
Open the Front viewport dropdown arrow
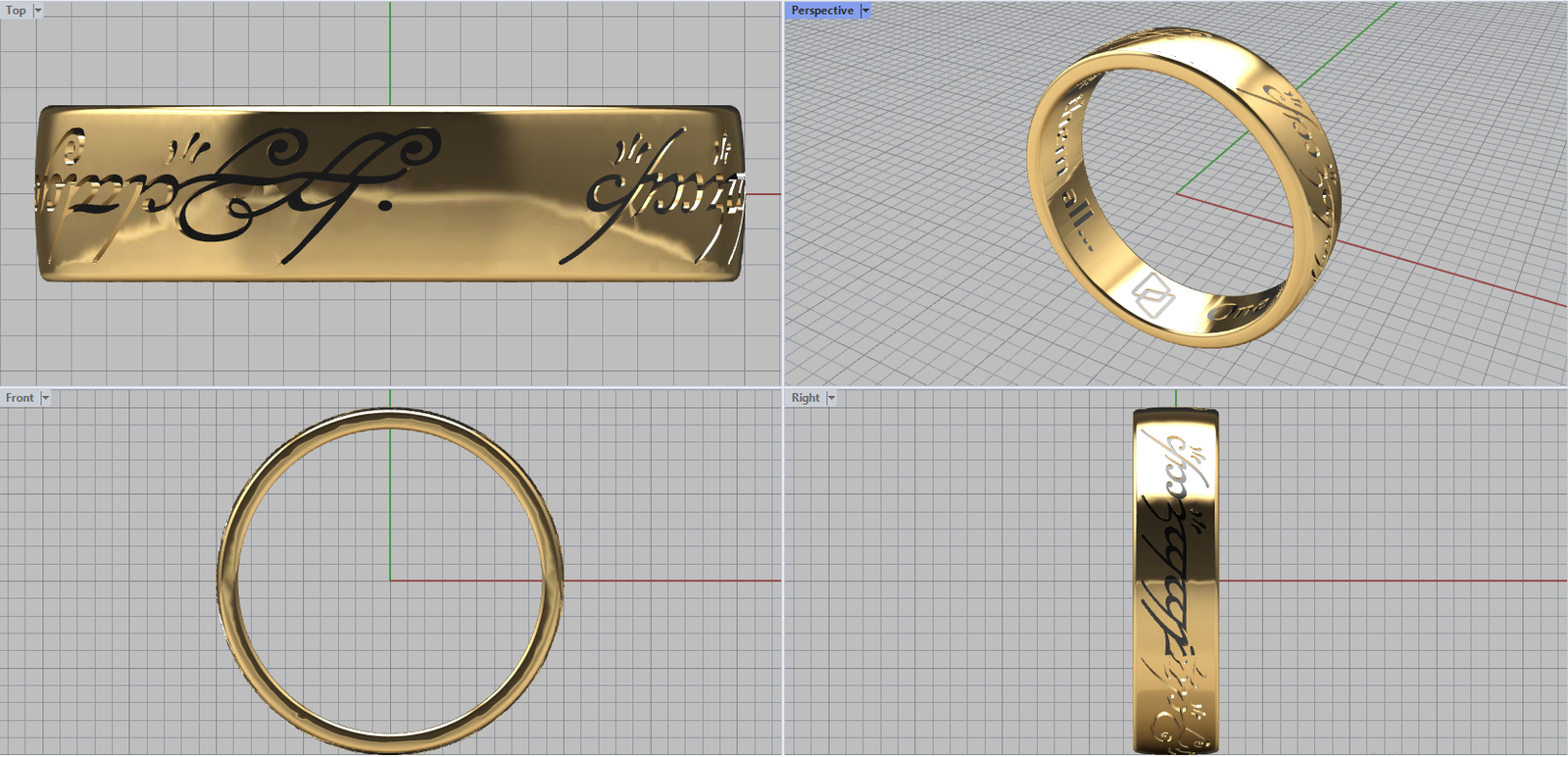click(x=45, y=398)
